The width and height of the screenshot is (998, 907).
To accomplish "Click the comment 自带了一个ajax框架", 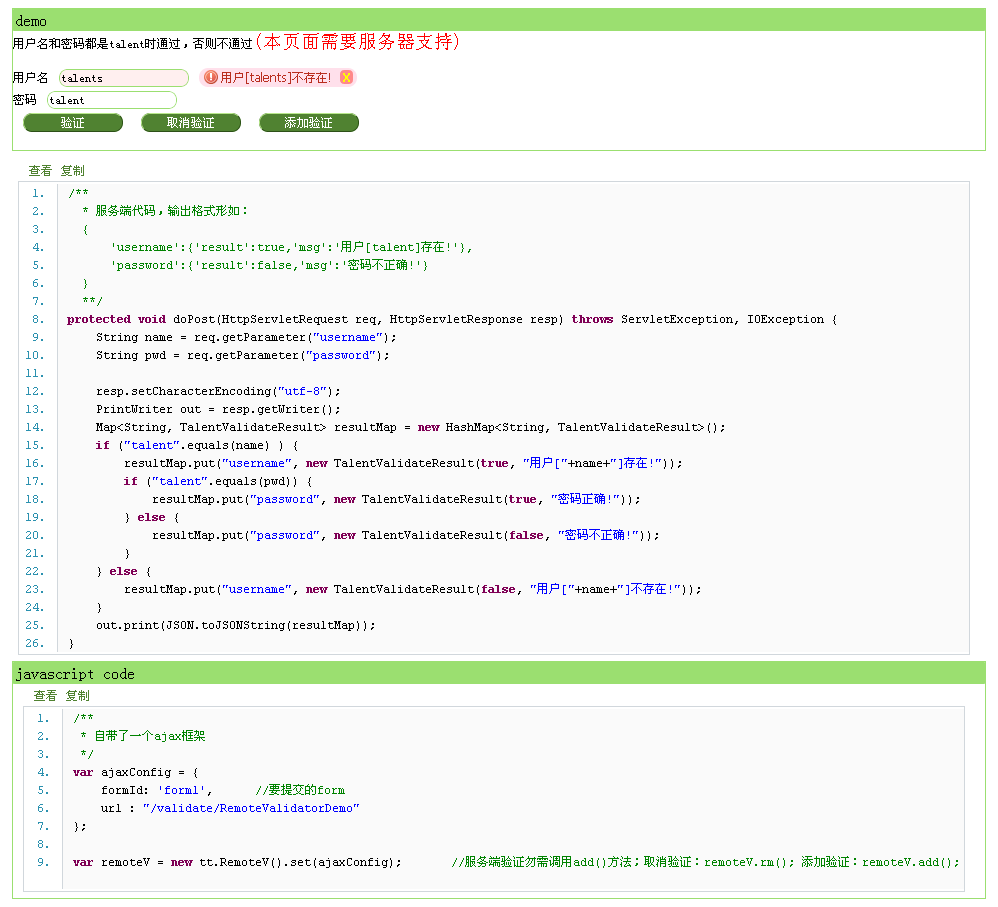I will coord(143,736).
